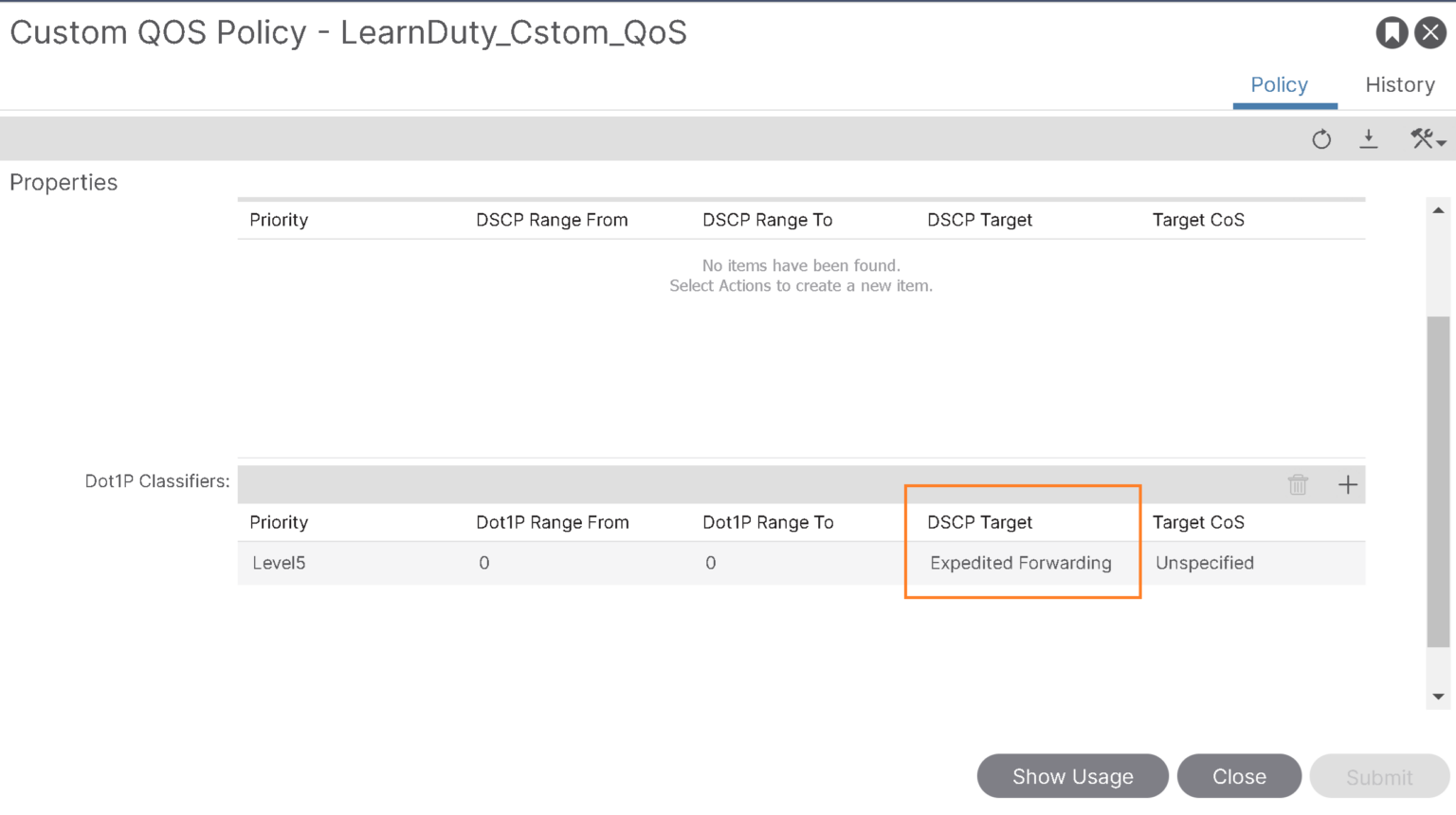Click the disabled Submit button

(1379, 776)
